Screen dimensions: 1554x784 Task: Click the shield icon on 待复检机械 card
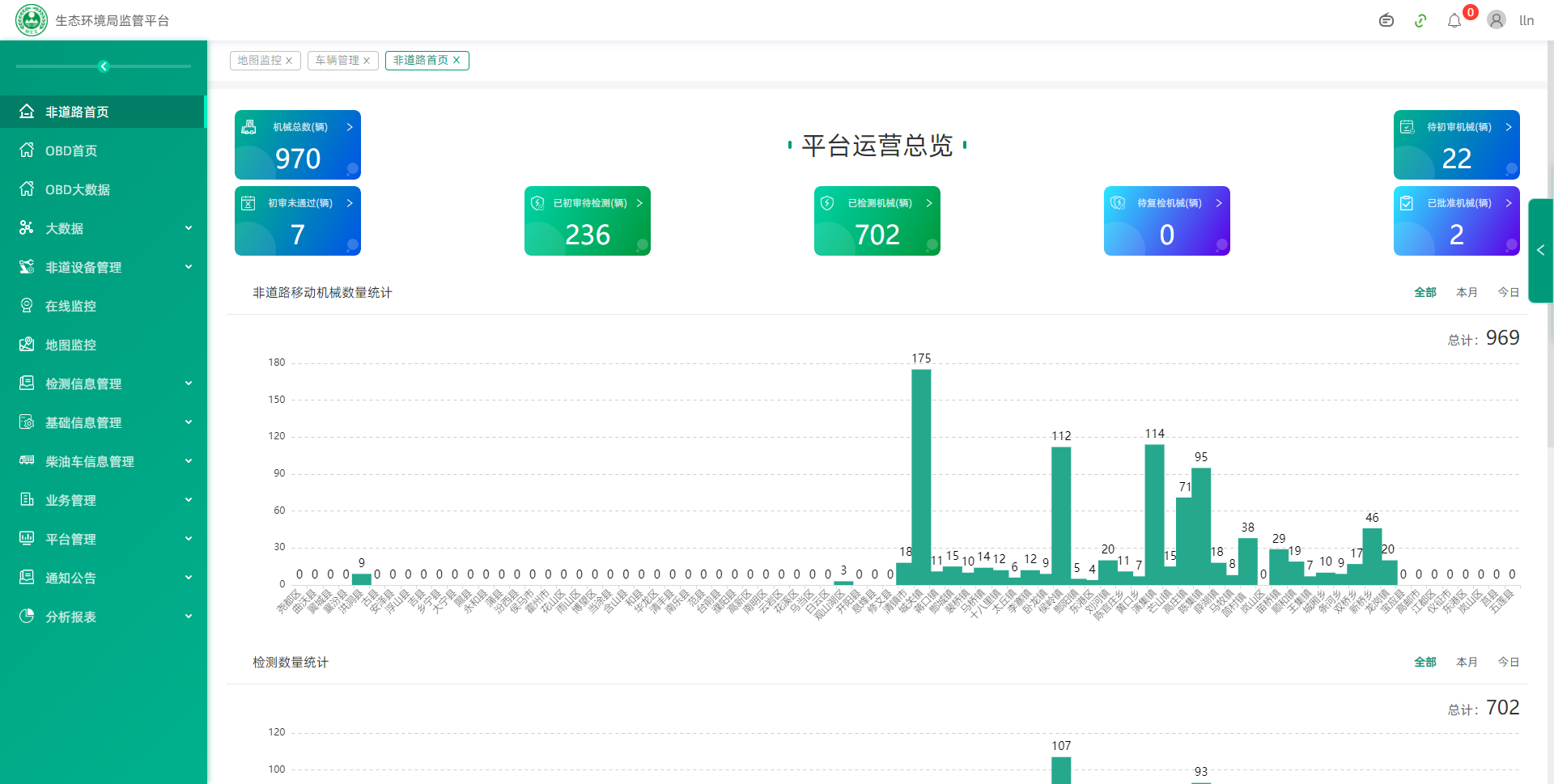[1118, 203]
